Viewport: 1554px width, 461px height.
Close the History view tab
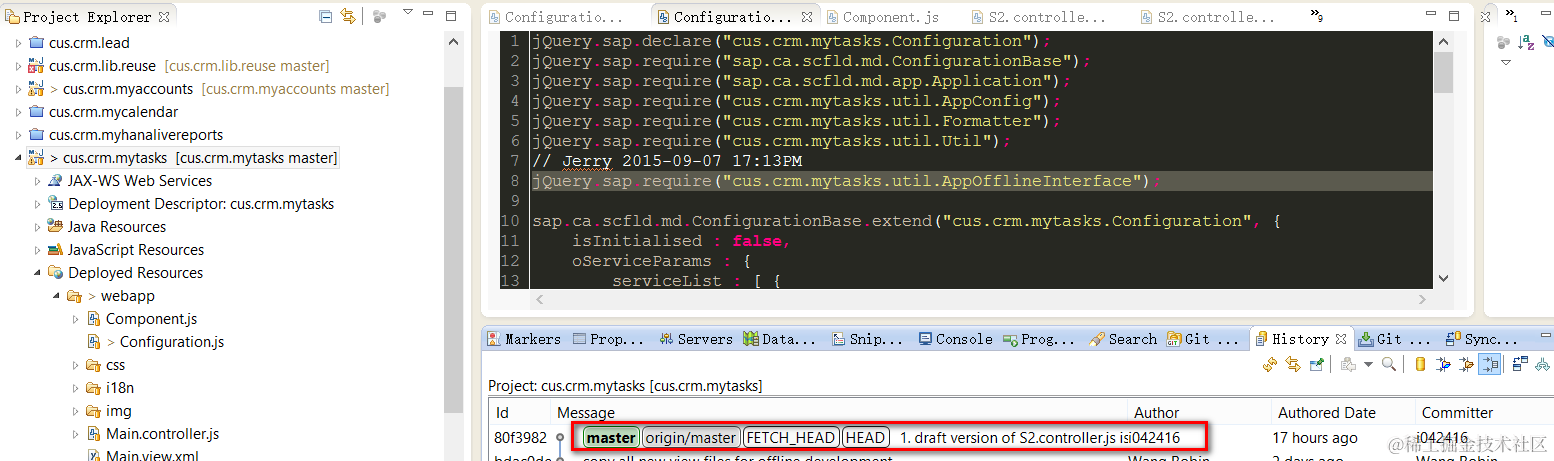point(1341,339)
